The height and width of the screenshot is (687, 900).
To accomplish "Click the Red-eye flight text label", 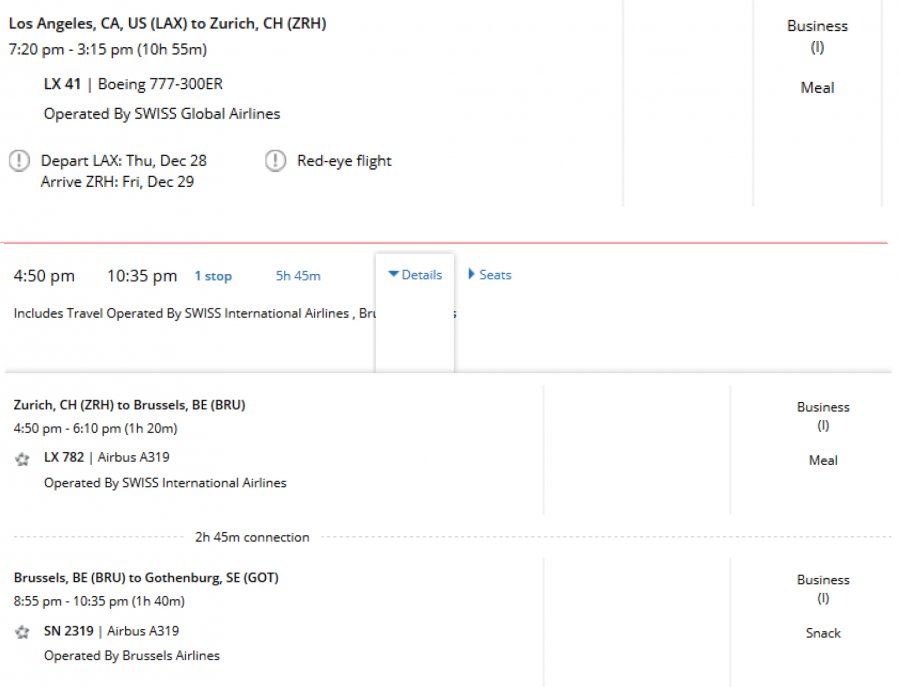I will coord(344,161).
